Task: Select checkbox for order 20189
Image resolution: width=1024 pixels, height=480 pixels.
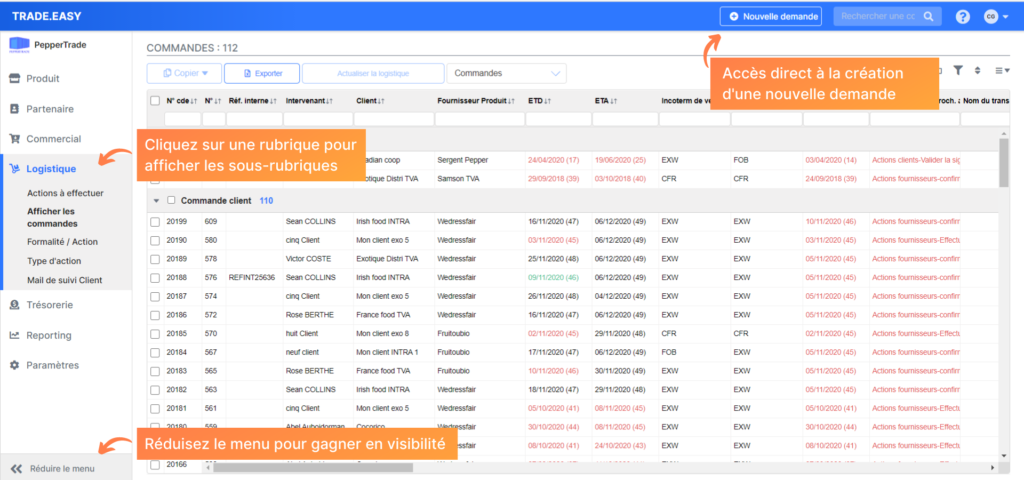Action: (x=155, y=259)
